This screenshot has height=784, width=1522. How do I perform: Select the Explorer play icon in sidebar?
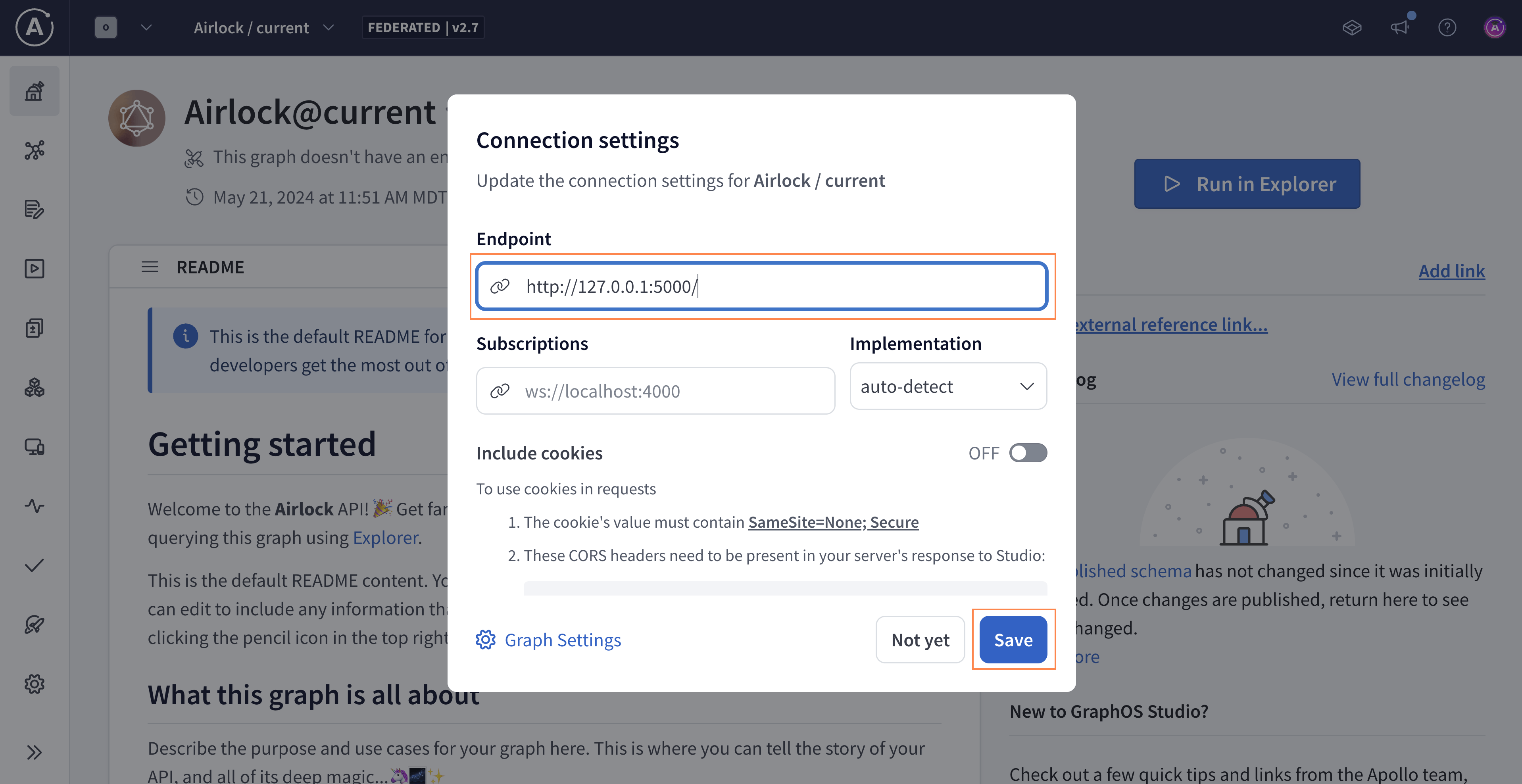coord(34,268)
